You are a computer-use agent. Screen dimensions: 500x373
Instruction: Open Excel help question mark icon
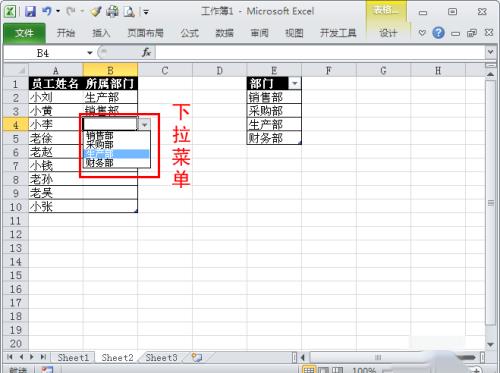pyautogui.click(x=438, y=33)
